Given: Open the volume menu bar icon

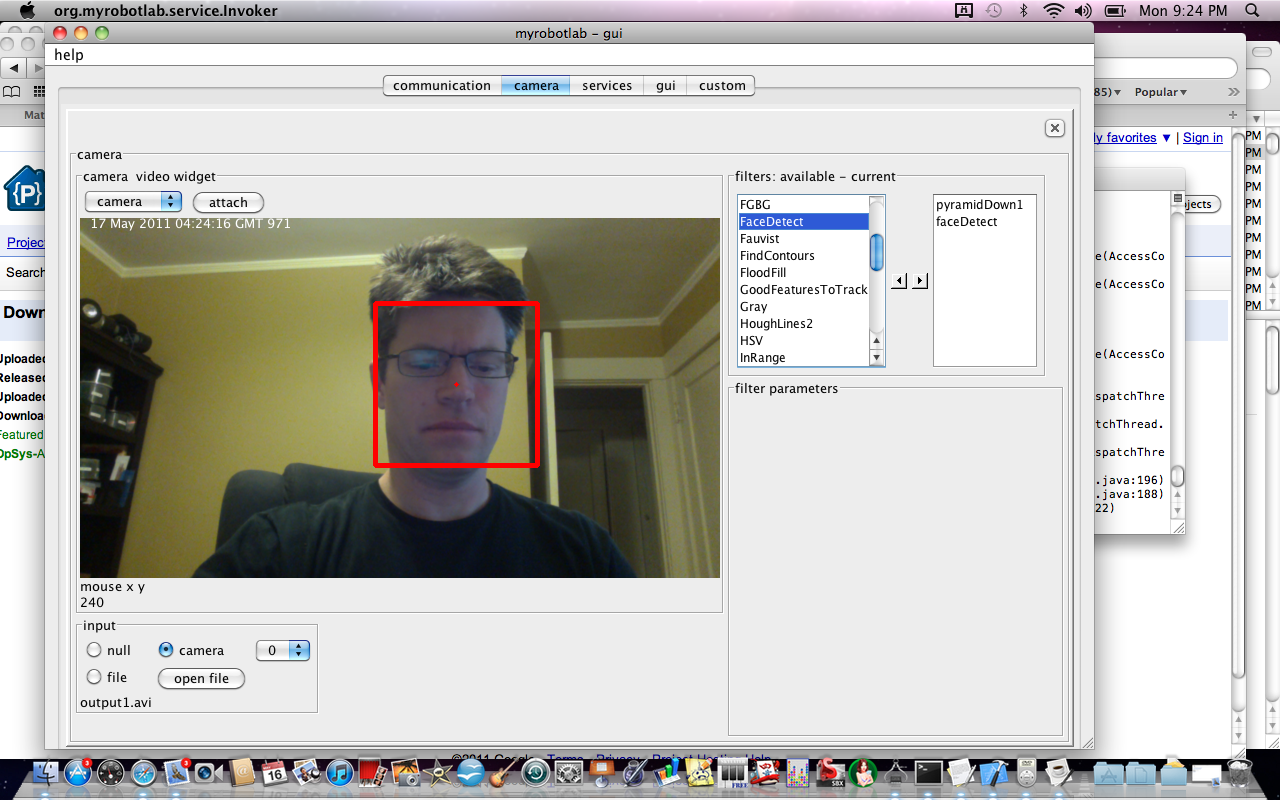Looking at the screenshot, I should coord(1083,11).
